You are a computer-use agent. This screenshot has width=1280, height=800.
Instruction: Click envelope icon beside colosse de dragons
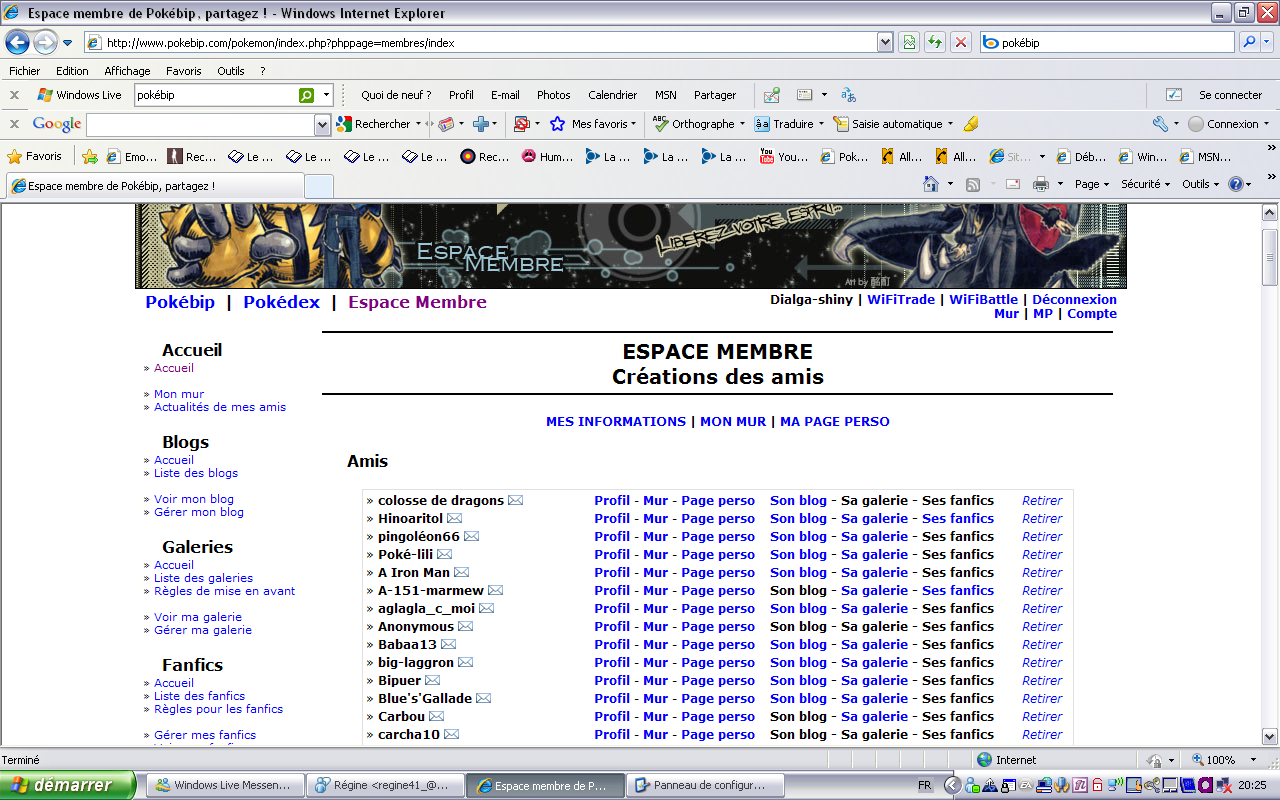click(x=515, y=500)
